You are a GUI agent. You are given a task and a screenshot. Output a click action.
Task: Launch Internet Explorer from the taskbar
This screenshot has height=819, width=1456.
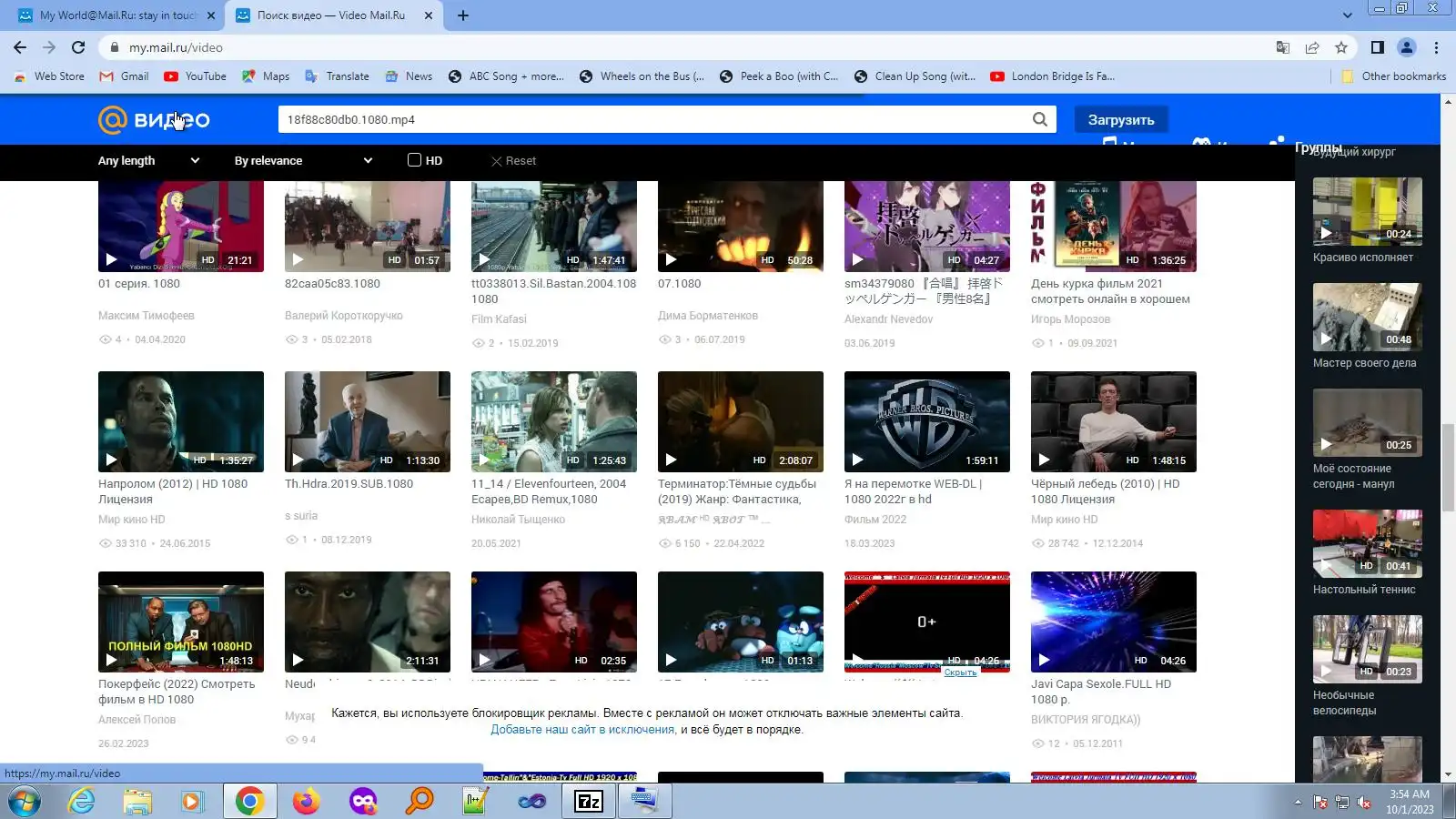point(82,802)
